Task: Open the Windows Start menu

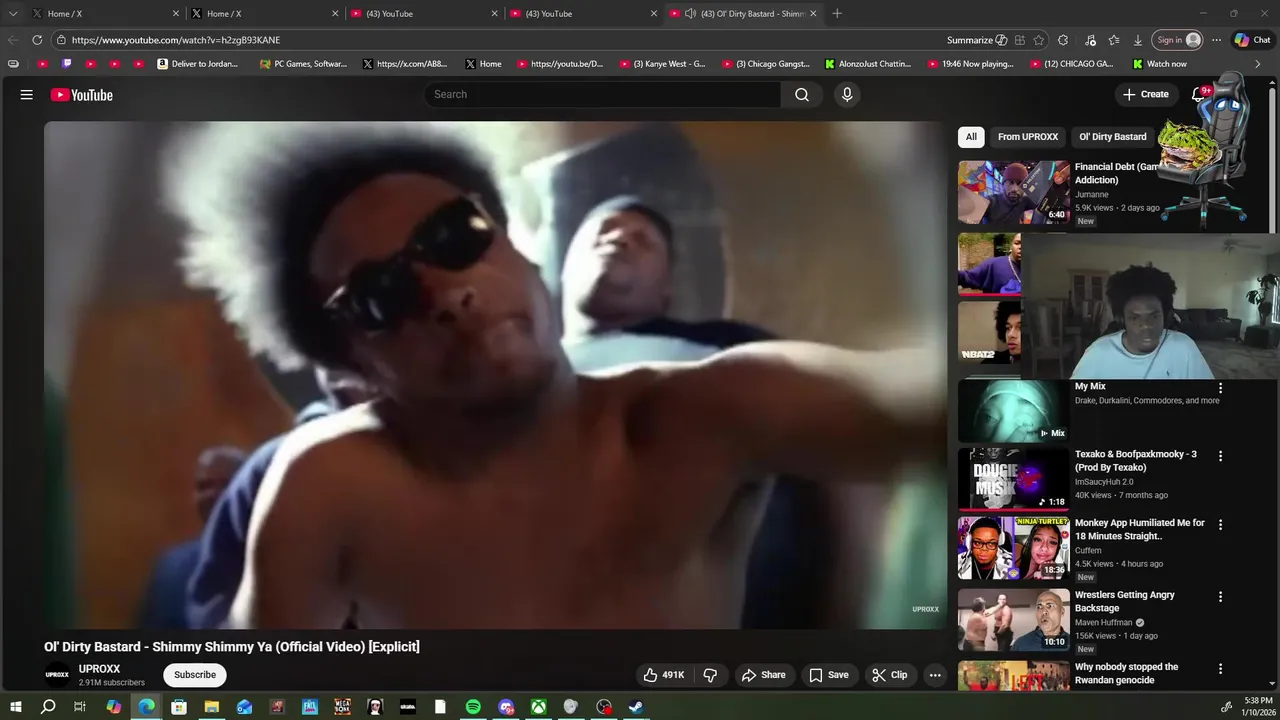Action: pyautogui.click(x=16, y=707)
